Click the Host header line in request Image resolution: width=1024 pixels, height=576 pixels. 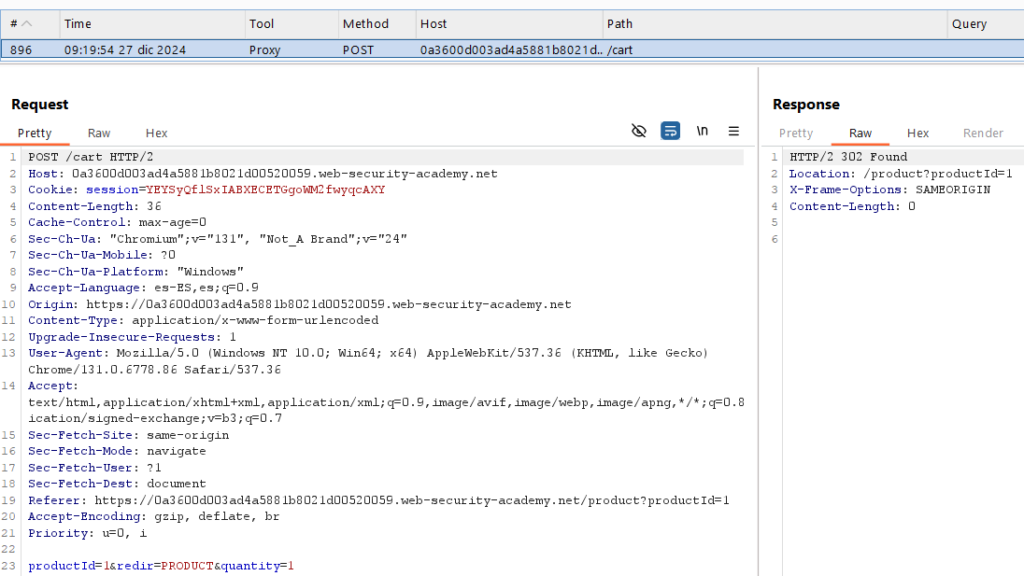(263, 174)
